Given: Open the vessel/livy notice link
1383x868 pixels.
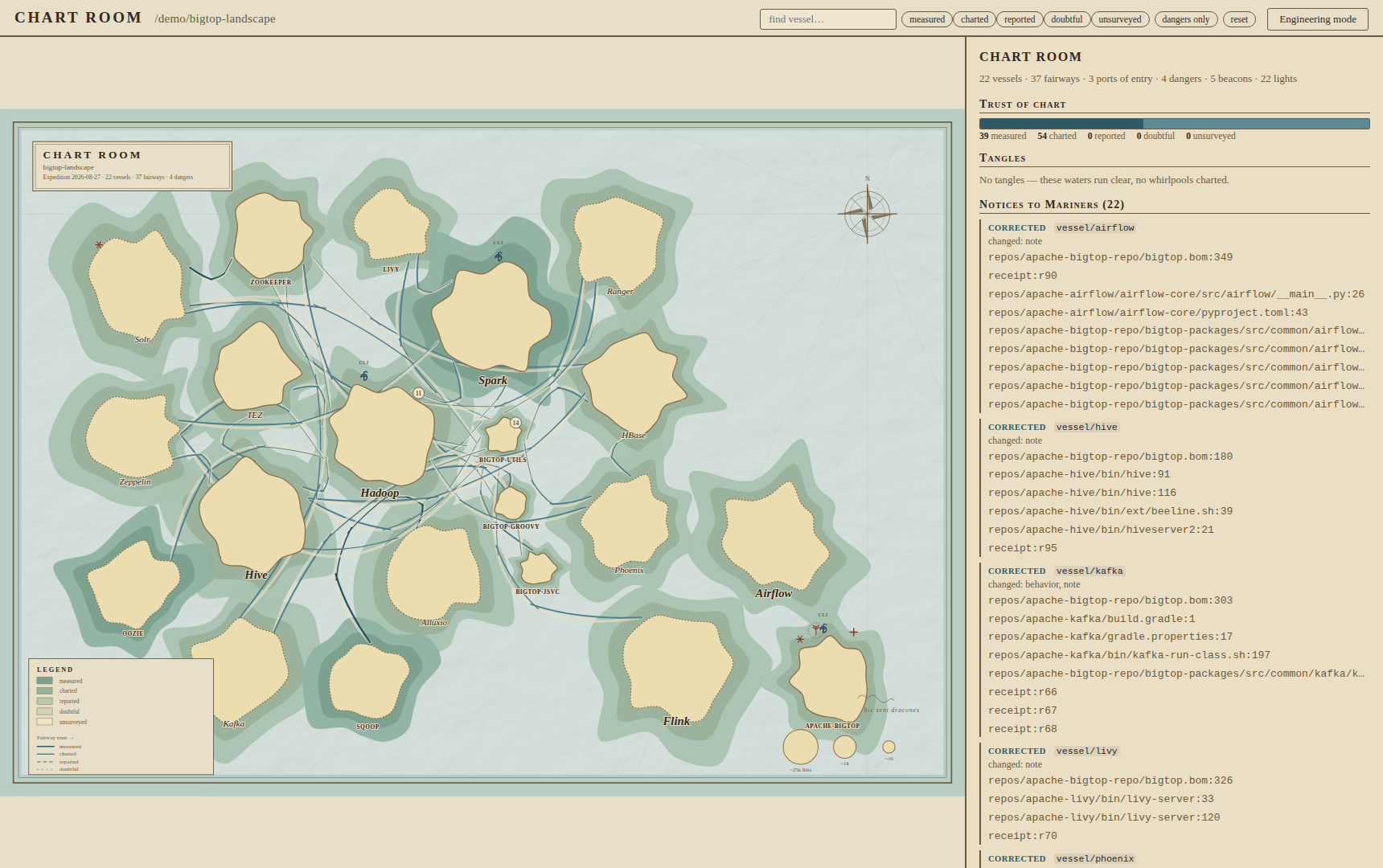Looking at the screenshot, I should tap(1086, 751).
